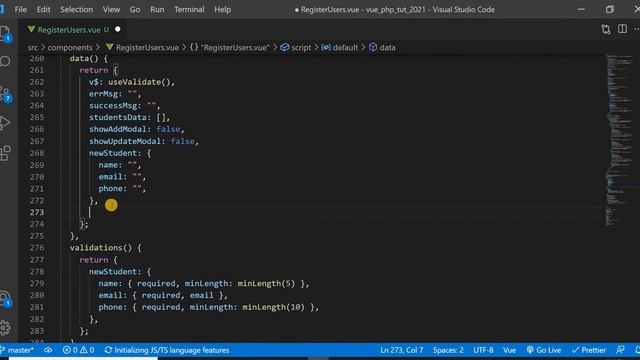Click the master branch indicator in status bar
This screenshot has width=640, height=360.
(x=17, y=350)
